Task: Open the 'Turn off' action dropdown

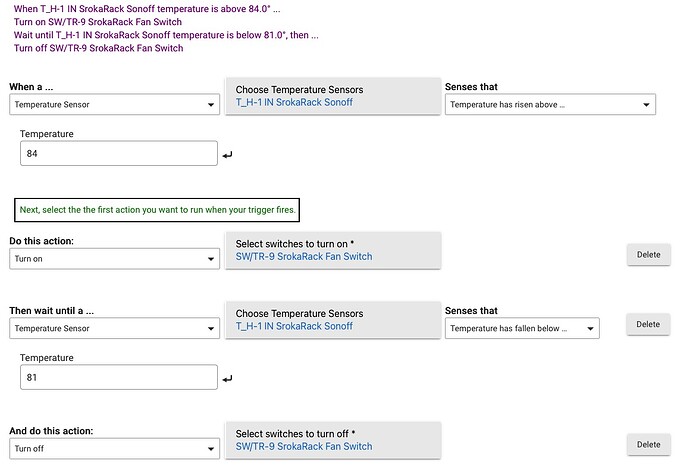Action: 114,449
